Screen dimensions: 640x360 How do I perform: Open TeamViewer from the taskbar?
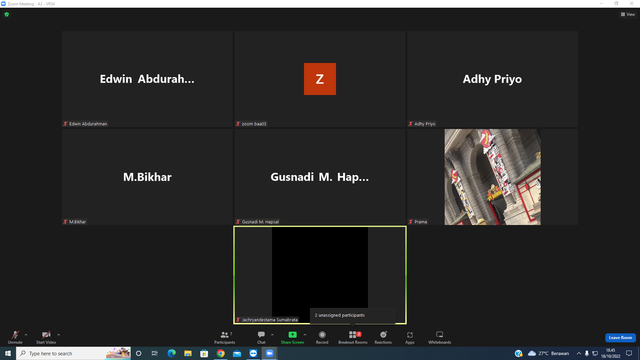tap(253, 353)
